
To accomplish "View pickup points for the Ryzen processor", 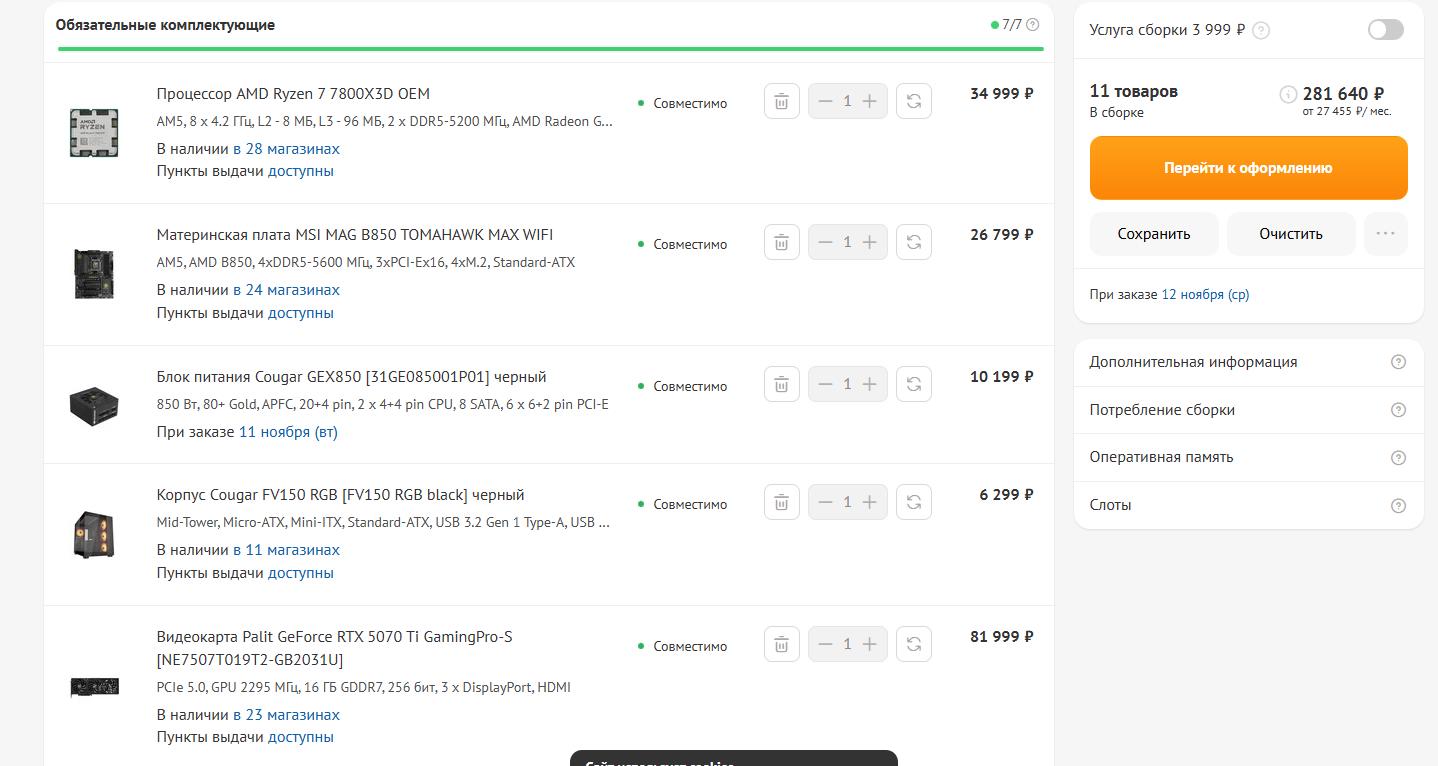I will coord(301,171).
